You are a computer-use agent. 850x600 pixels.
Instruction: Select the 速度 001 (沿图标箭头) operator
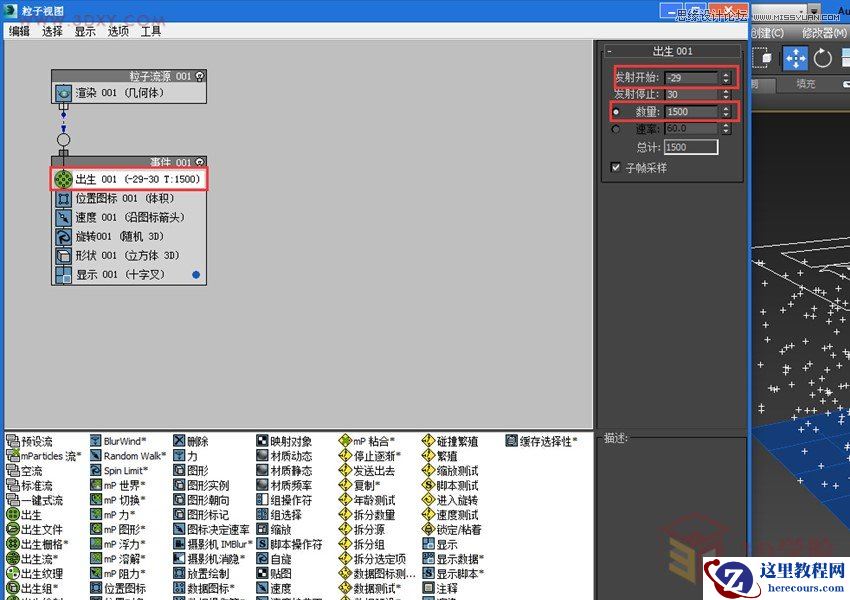coord(129,217)
